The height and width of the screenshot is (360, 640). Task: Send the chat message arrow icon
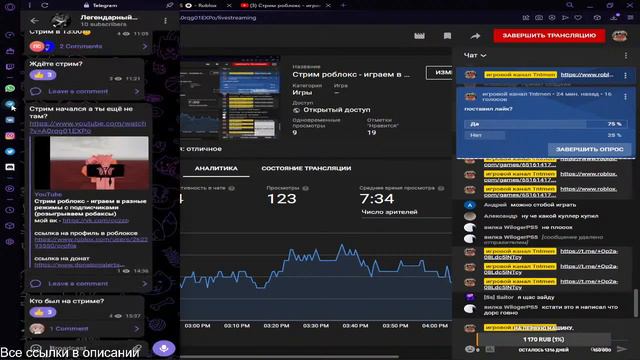pos(622,349)
